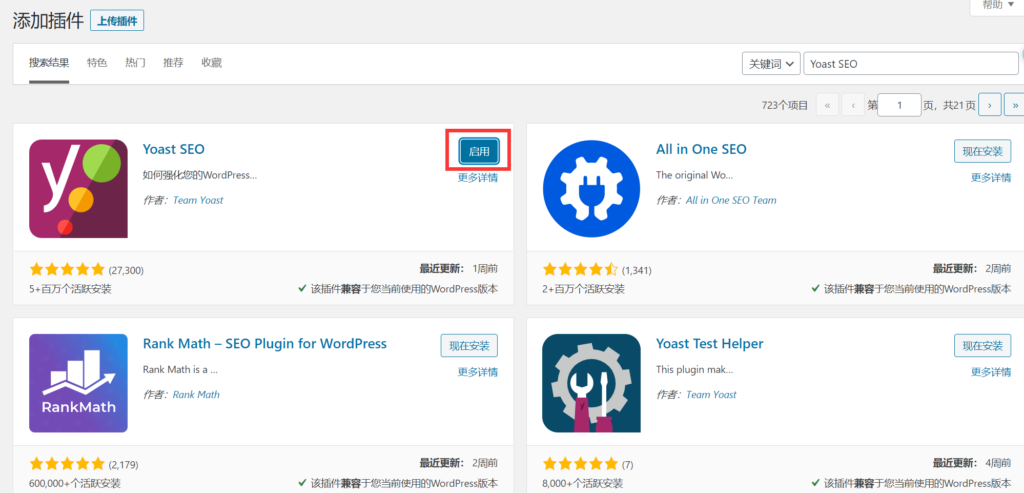This screenshot has width=1024, height=493.
Task: Click the Yoast Test Helper star rating
Action: [580, 464]
